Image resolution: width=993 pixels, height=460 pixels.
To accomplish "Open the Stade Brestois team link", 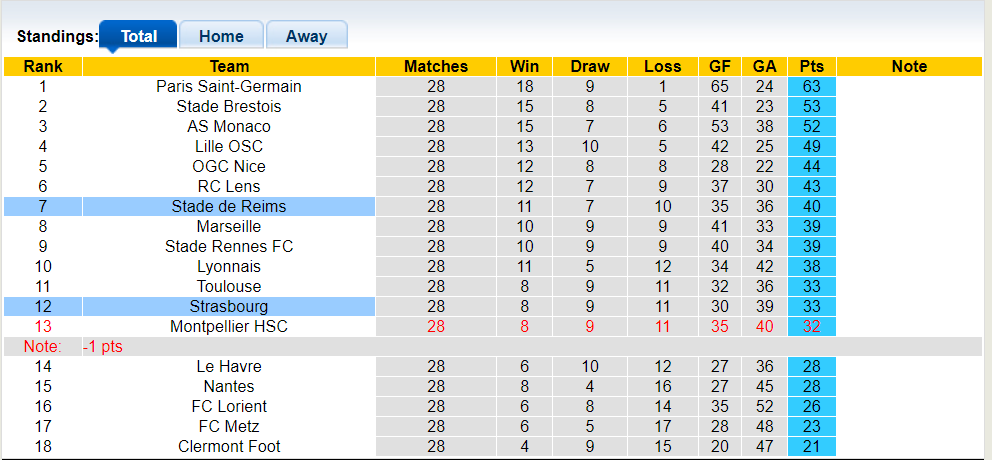I will [x=229, y=107].
